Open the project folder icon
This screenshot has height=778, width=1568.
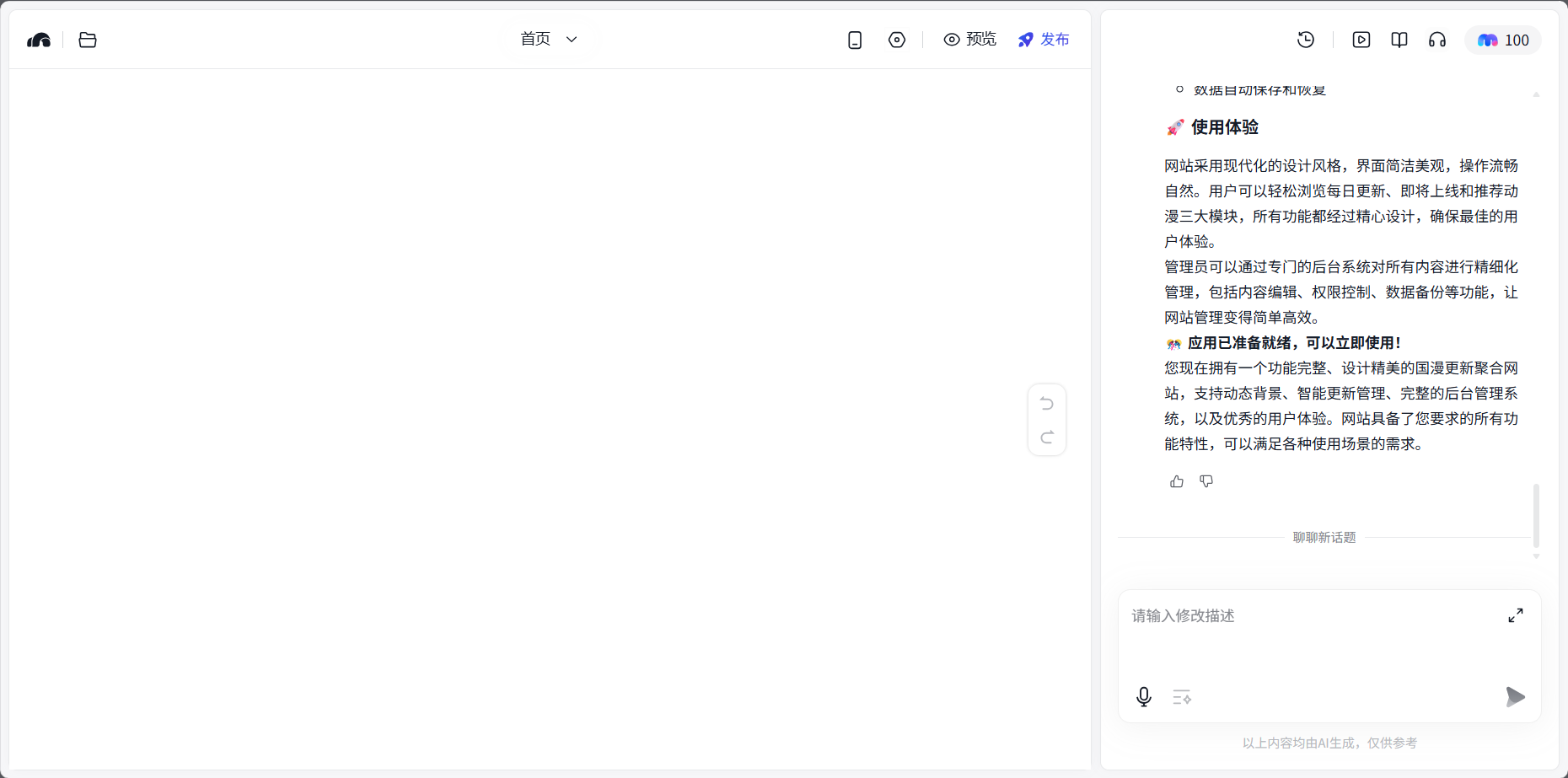click(88, 40)
